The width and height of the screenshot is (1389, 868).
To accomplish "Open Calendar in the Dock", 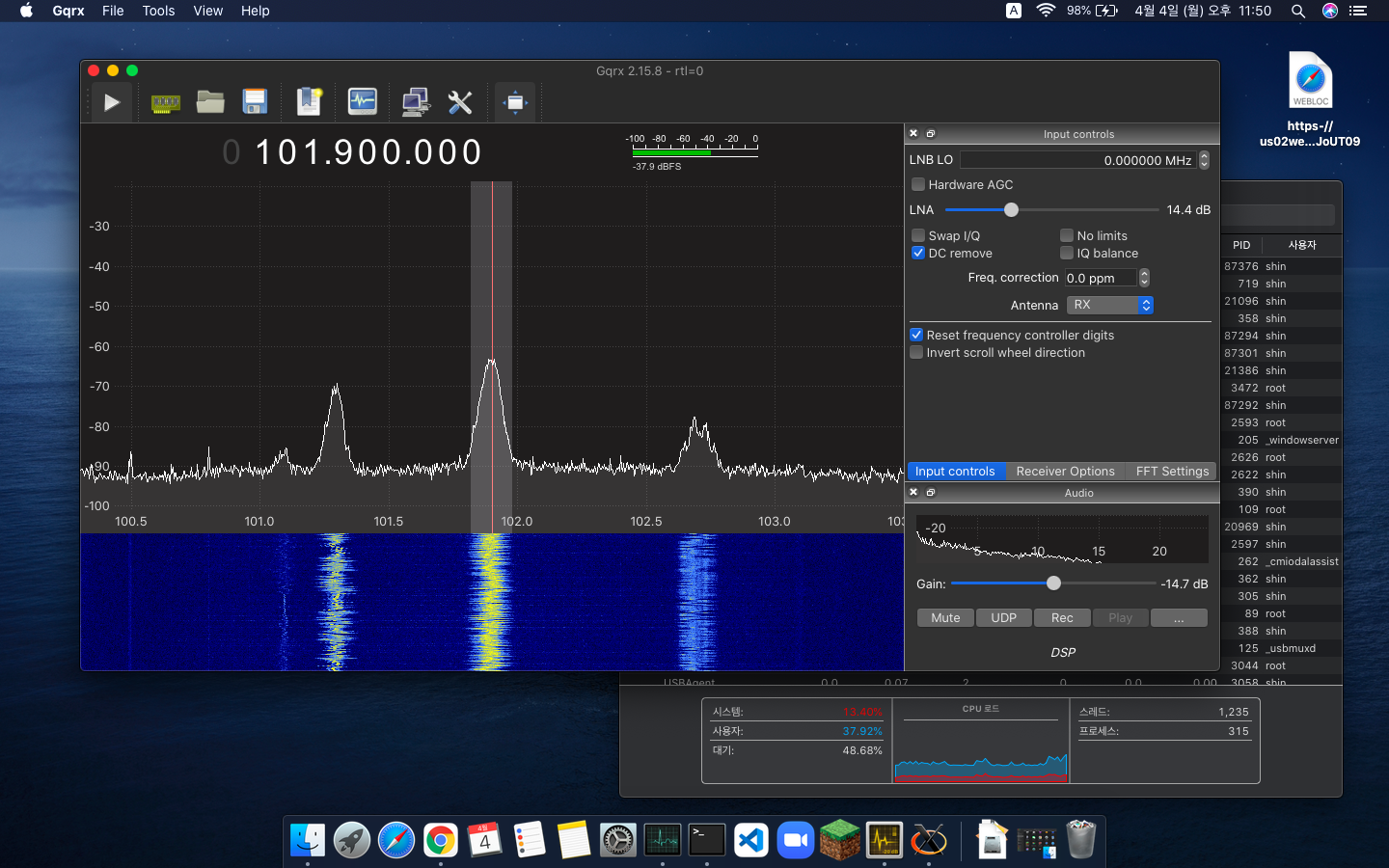I will pos(485,840).
